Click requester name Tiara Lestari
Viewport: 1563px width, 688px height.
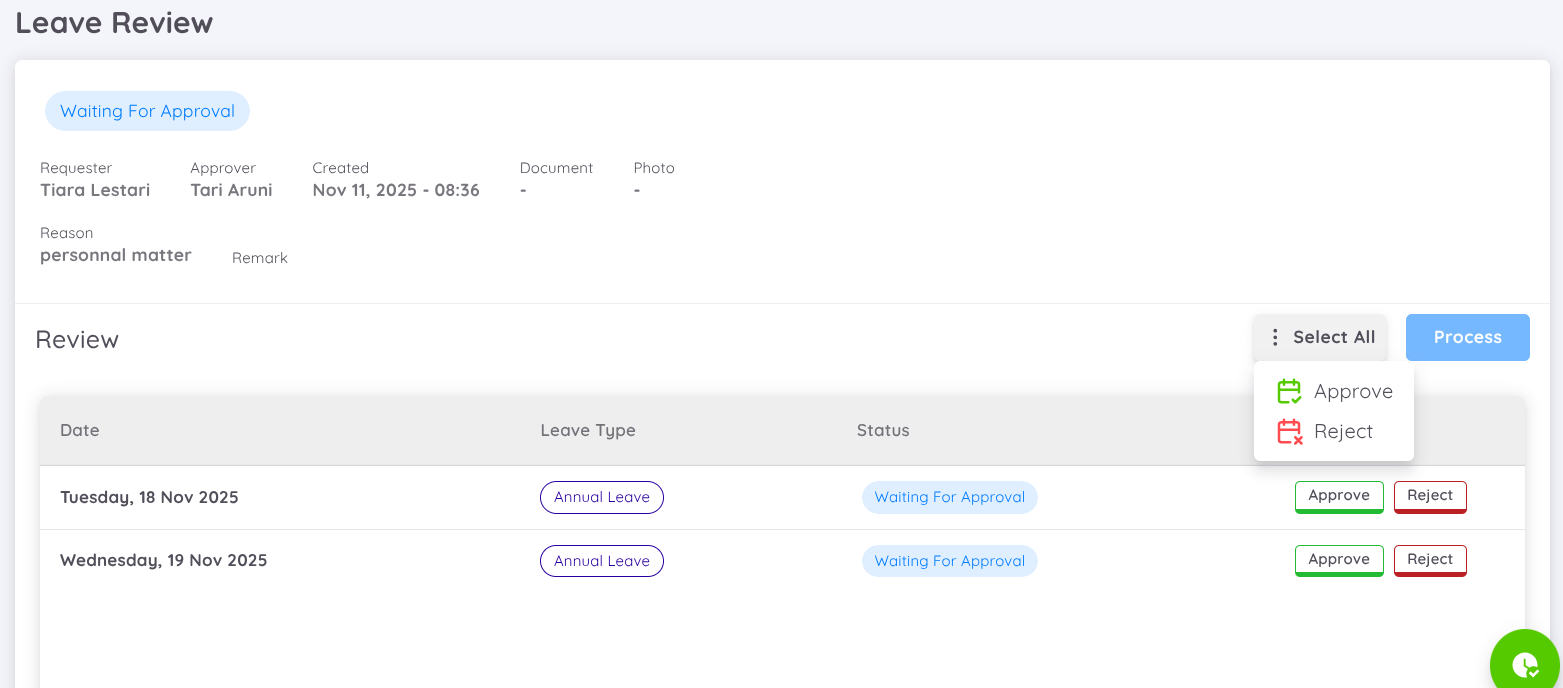pyautogui.click(x=95, y=190)
